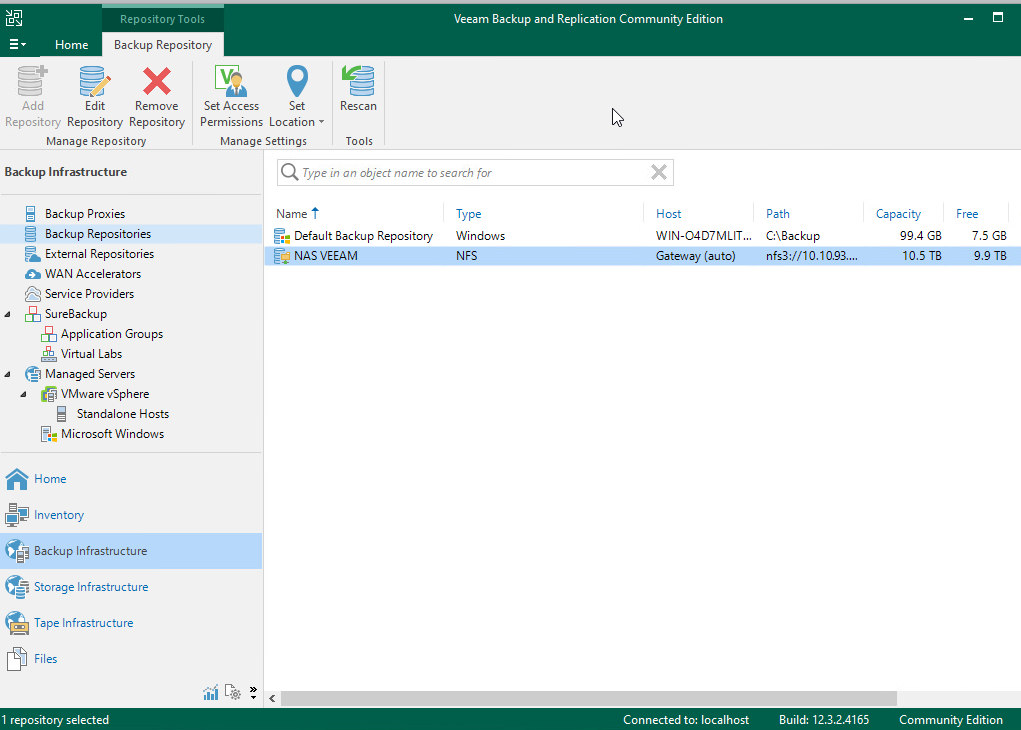Open the main hamburger menu
This screenshot has width=1021, height=730.
coord(17,45)
